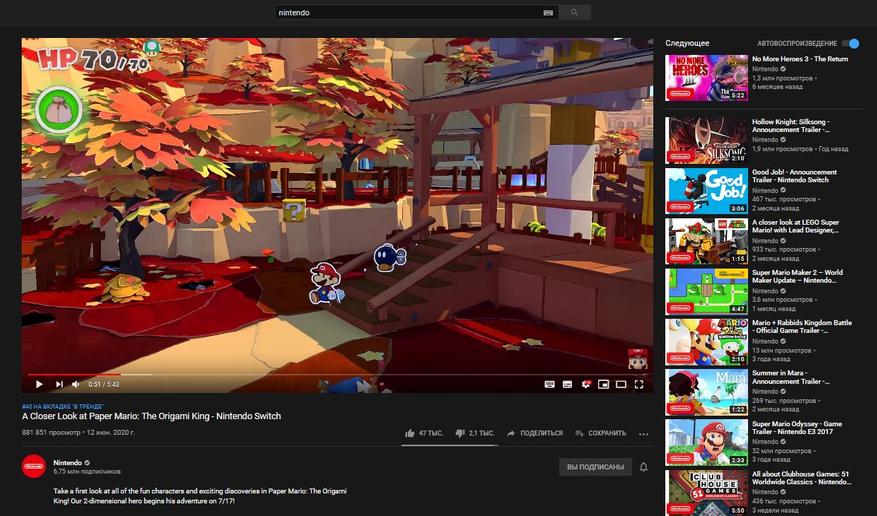
Task: Click the video title A Closer Look
Action: point(151,416)
